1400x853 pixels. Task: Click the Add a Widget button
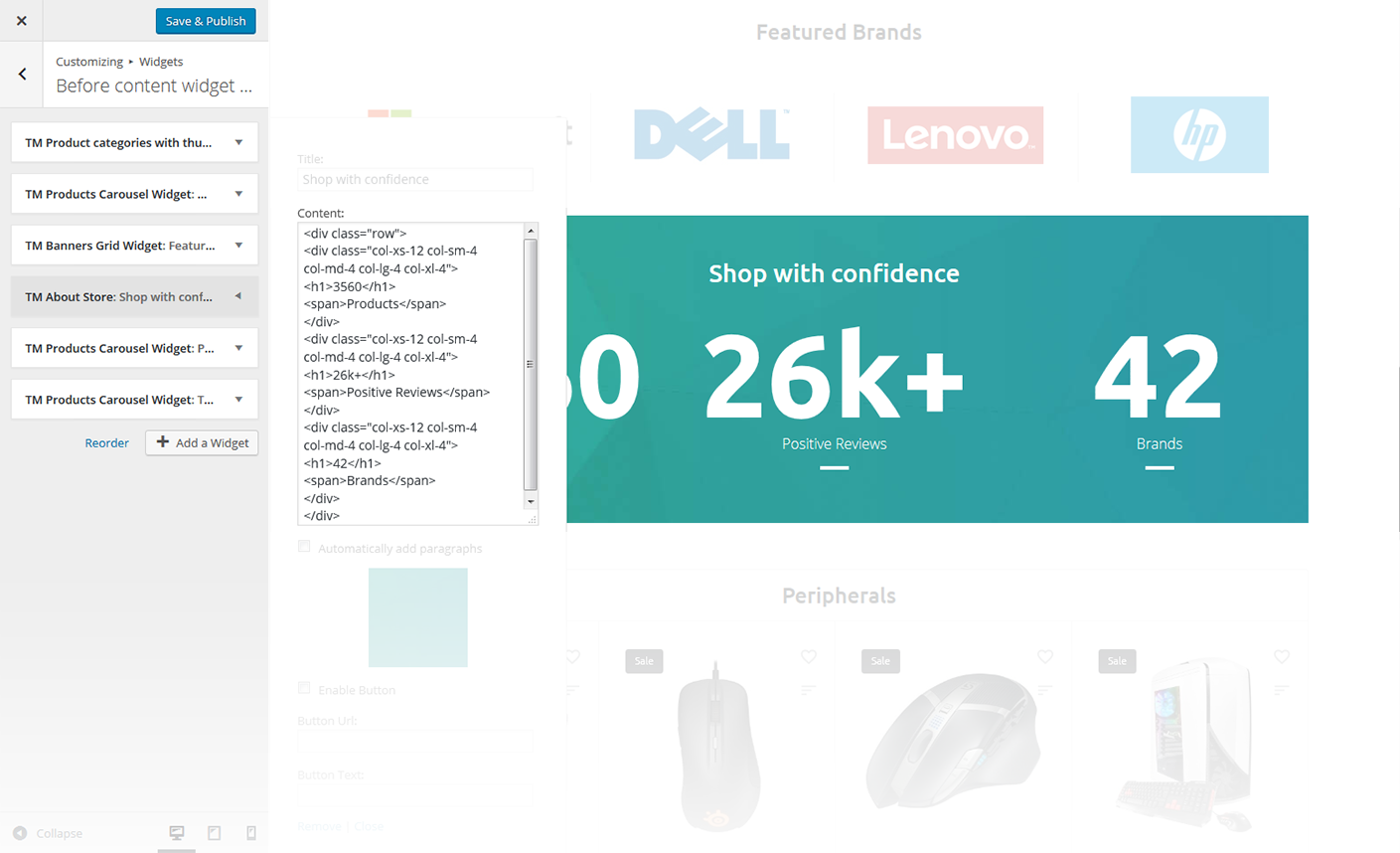202,442
